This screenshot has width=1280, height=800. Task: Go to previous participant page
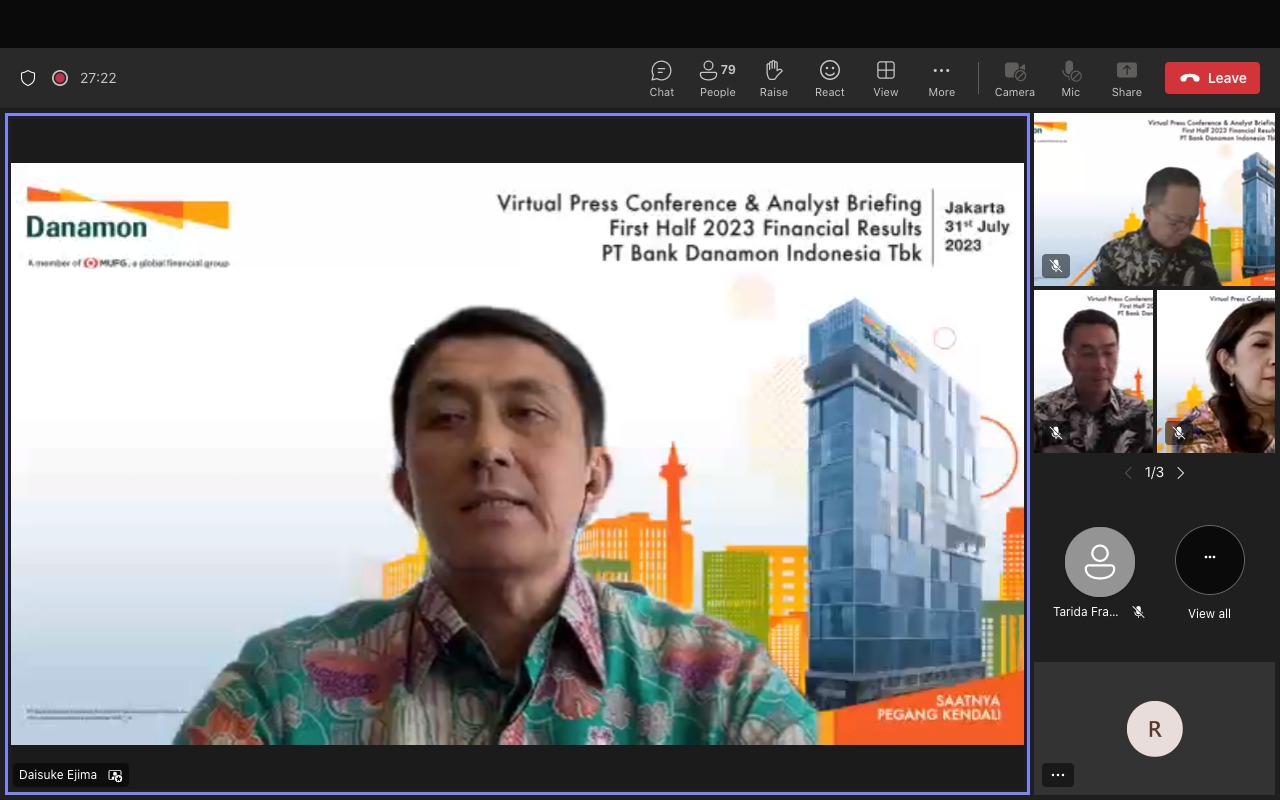tap(1128, 473)
